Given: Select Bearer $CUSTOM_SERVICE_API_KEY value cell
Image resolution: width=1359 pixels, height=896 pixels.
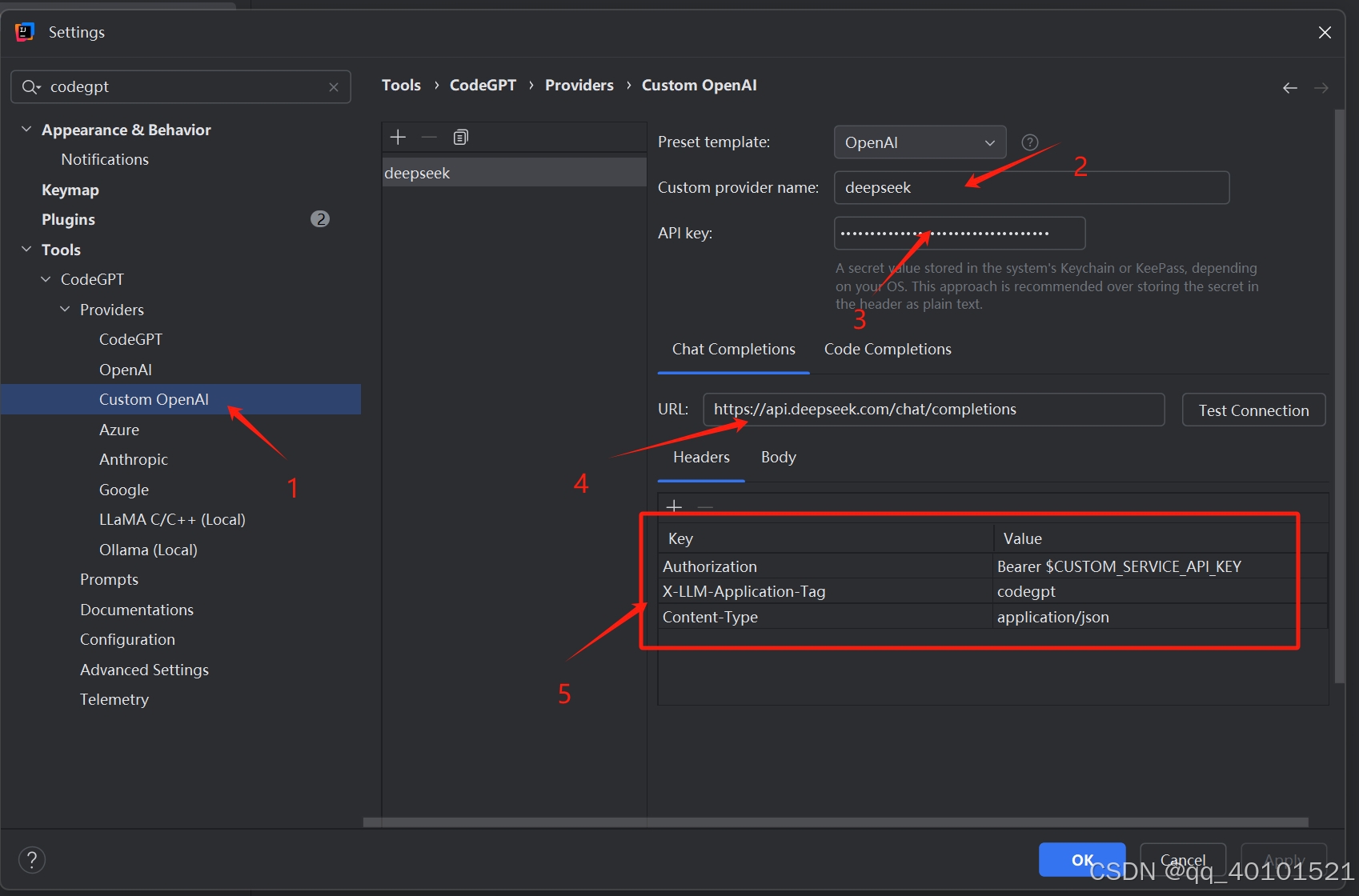Looking at the screenshot, I should click(x=1161, y=566).
